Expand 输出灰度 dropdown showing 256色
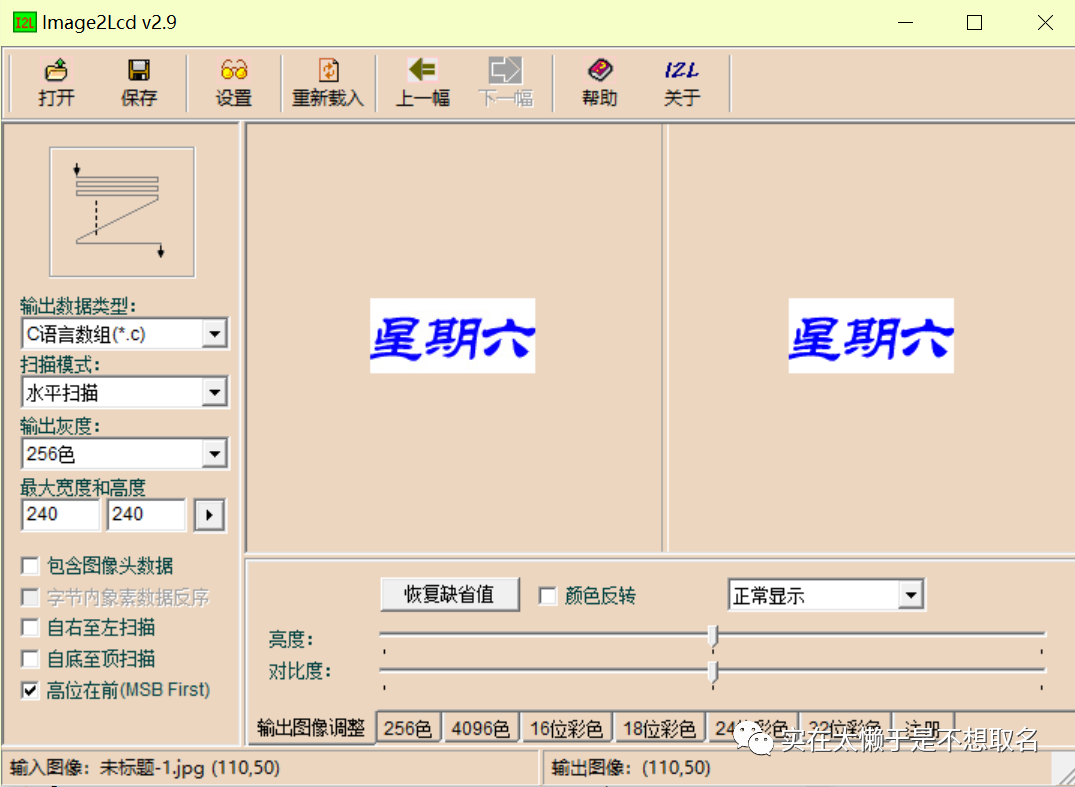This screenshot has height=787, width=1075. (x=214, y=455)
